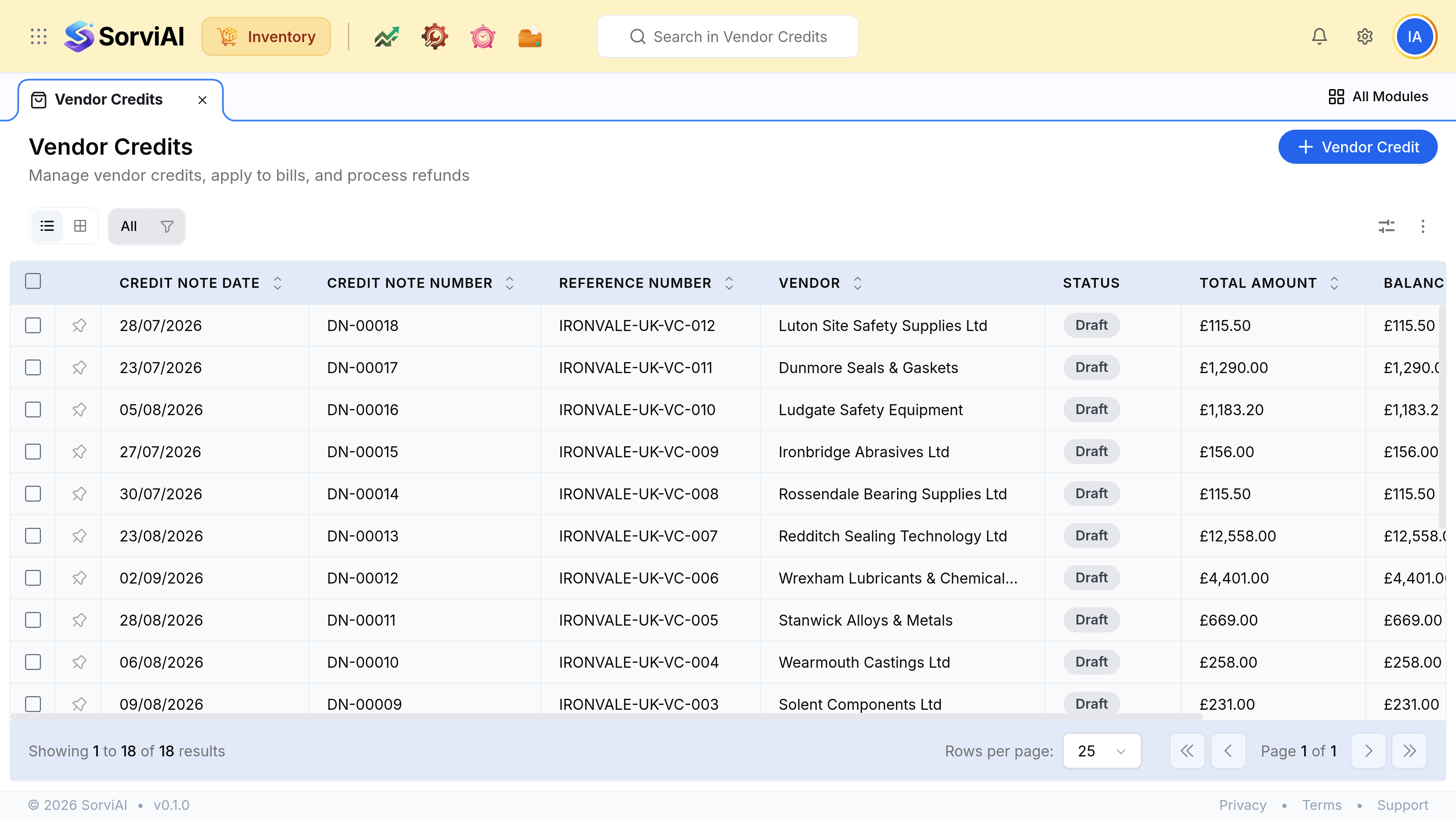This screenshot has height=819, width=1456.
Task: Open credit note DN-00009
Action: pos(364,704)
